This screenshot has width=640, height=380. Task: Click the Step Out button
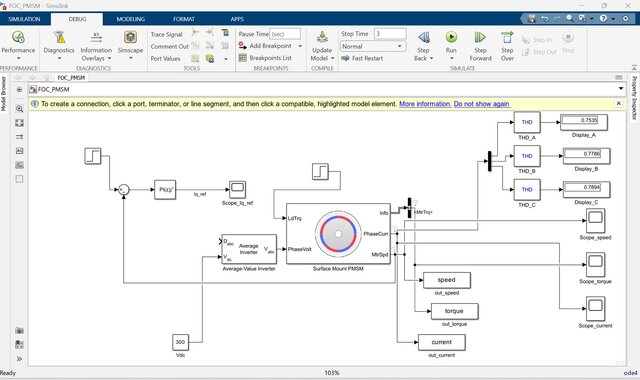click(x=539, y=52)
